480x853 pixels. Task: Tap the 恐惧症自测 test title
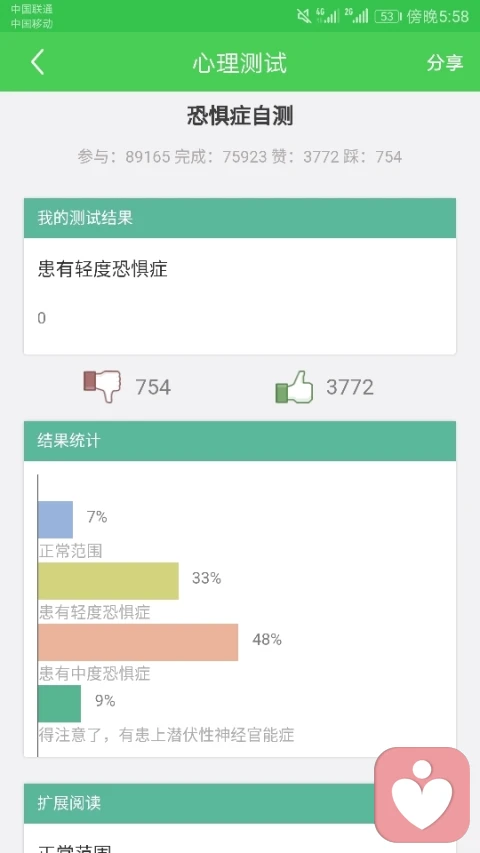[240, 116]
